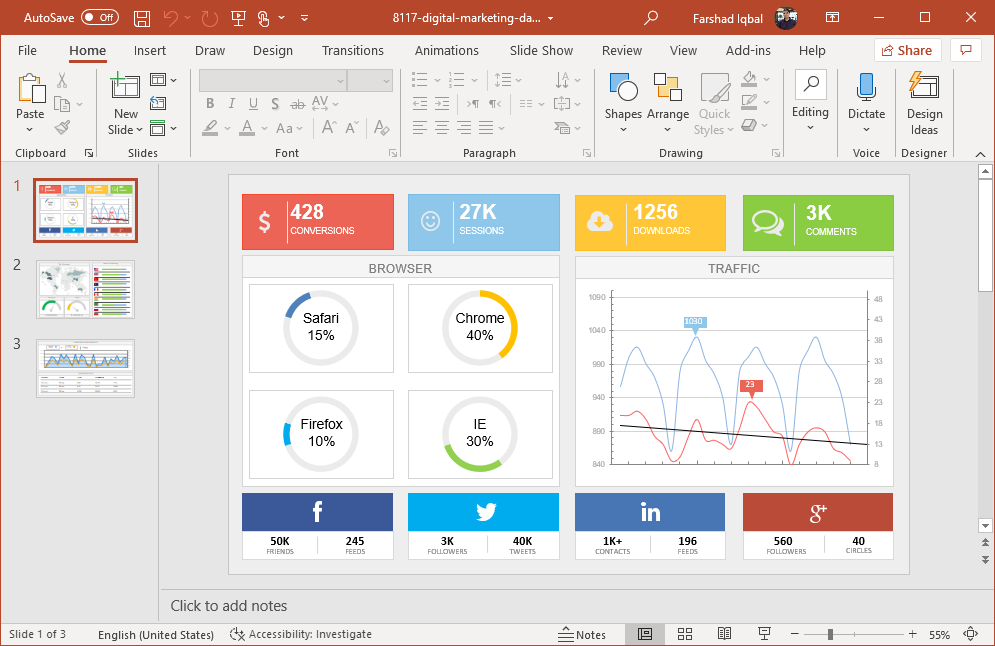Viewport: 995px width, 646px height.
Task: Click the Shapes icon in Drawing group
Action: coord(623,89)
